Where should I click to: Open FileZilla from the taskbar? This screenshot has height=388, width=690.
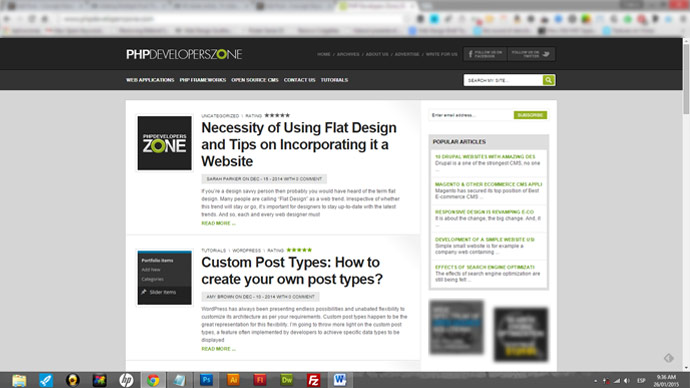click(314, 380)
